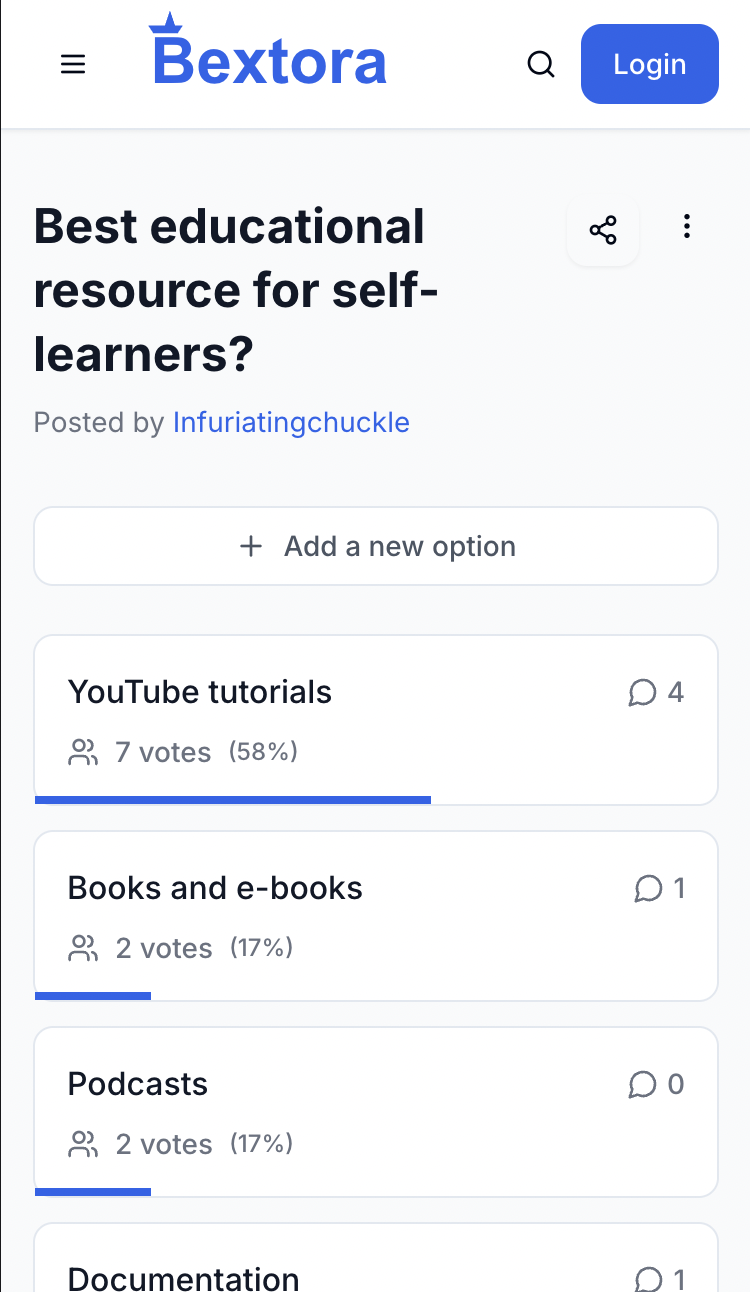Open comments on Documentation option
Screen dimensions: 750x1292
(x=660, y=1279)
